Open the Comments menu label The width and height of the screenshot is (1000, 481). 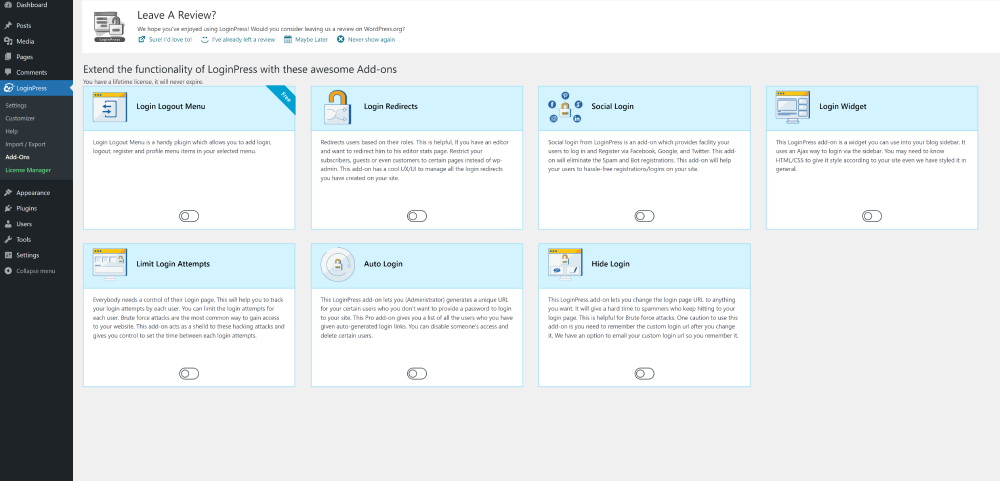32,72
